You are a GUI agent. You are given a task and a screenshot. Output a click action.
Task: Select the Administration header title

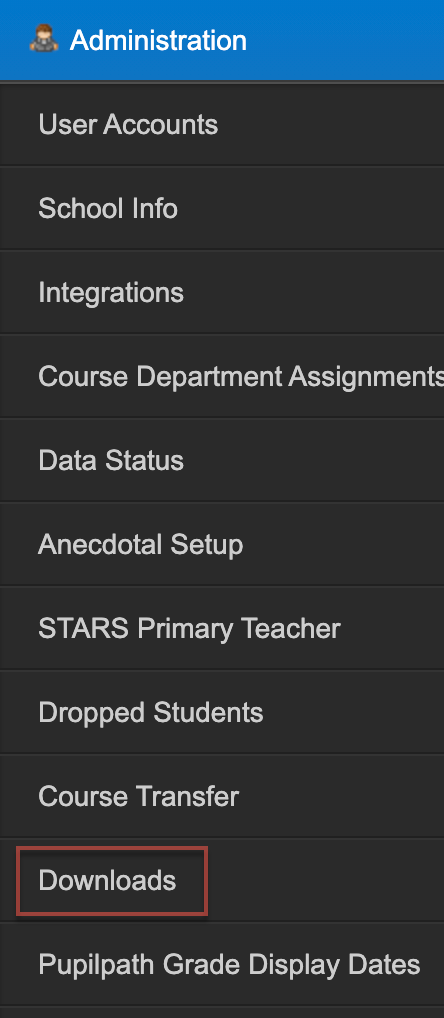tap(158, 40)
